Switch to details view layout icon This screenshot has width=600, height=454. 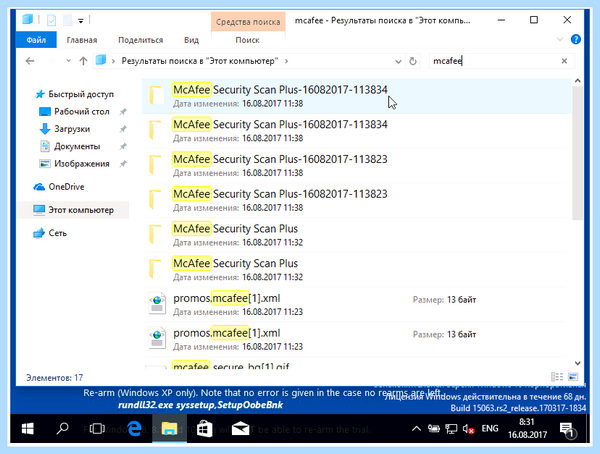coord(557,377)
